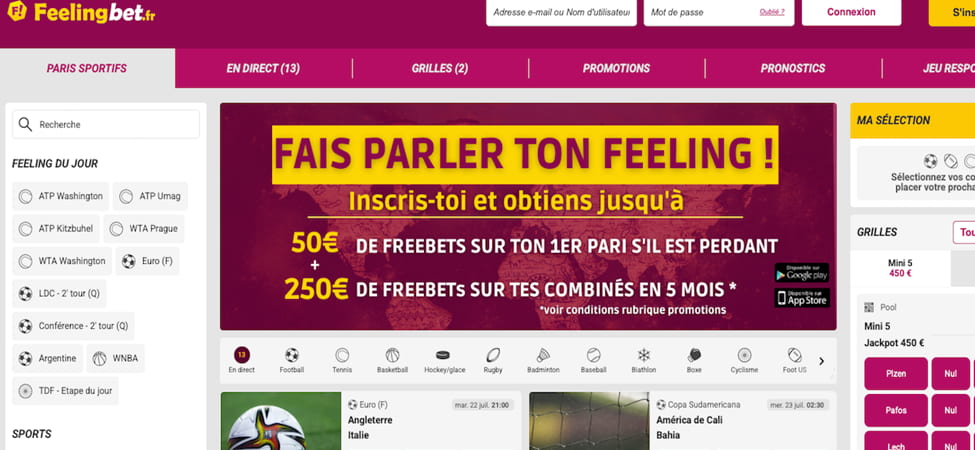This screenshot has width=975, height=450.
Task: Open the Tennis sport category
Action: [x=342, y=360]
